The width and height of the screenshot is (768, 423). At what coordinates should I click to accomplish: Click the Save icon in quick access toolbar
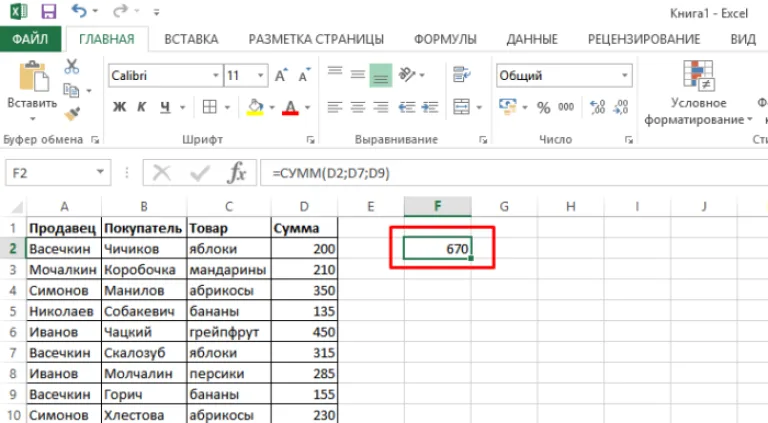(x=48, y=11)
